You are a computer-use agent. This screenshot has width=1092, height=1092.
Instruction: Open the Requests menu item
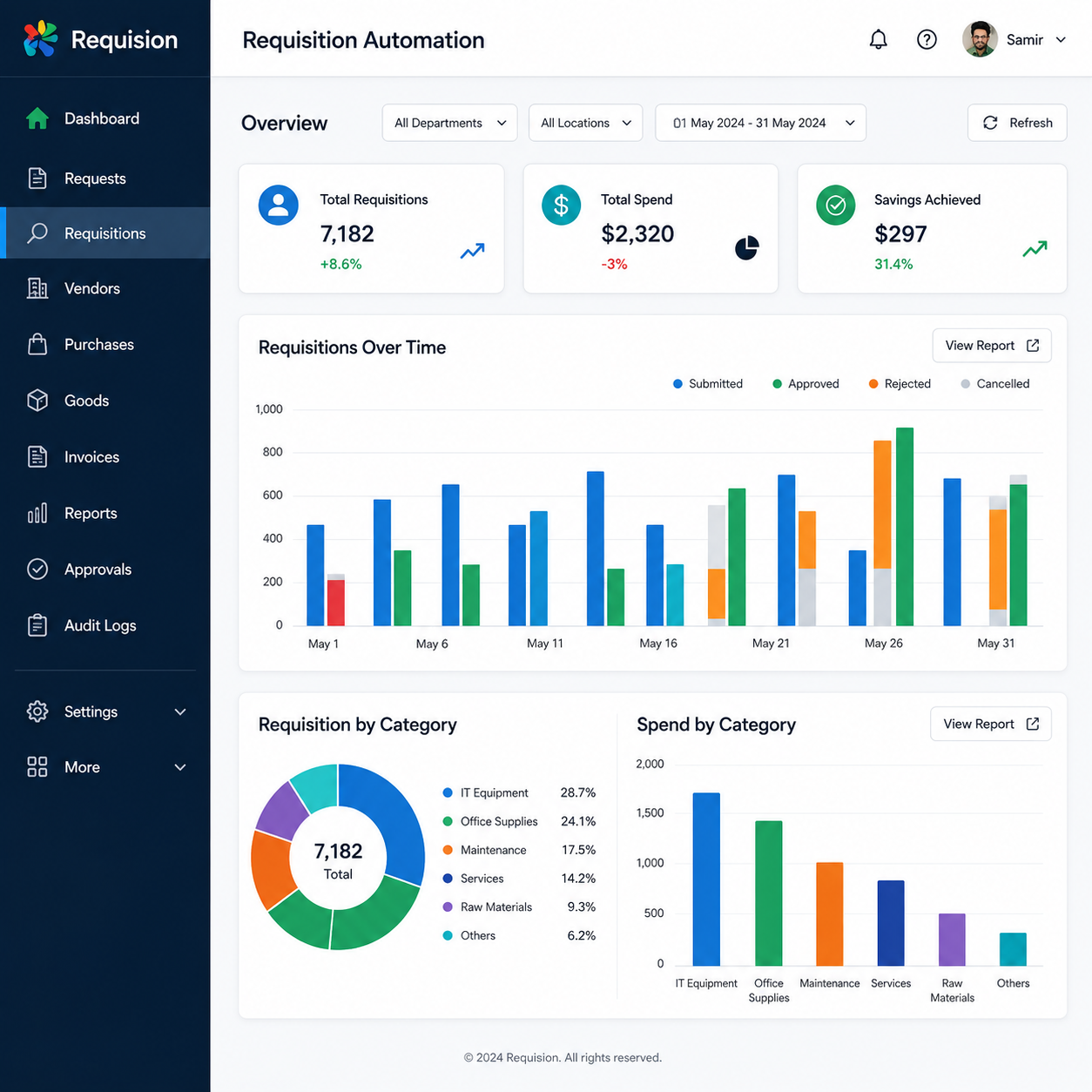tap(104, 179)
